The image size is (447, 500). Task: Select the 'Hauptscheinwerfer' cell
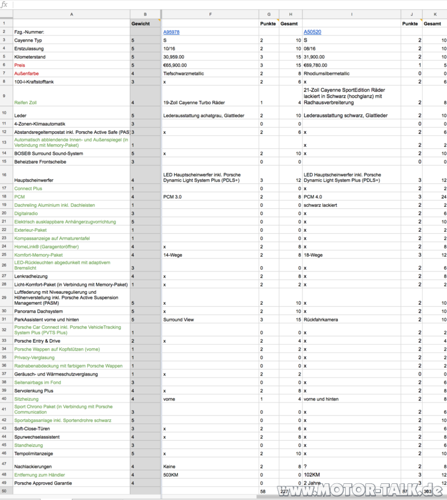[71, 175]
